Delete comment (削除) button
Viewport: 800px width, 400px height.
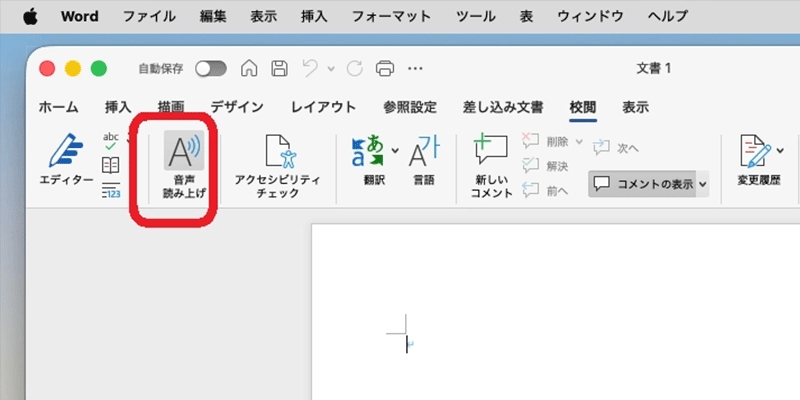545,142
